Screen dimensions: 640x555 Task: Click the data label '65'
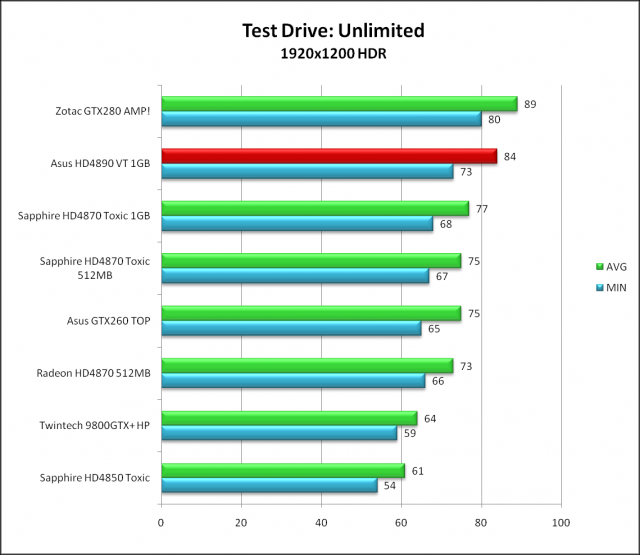[x=434, y=329]
